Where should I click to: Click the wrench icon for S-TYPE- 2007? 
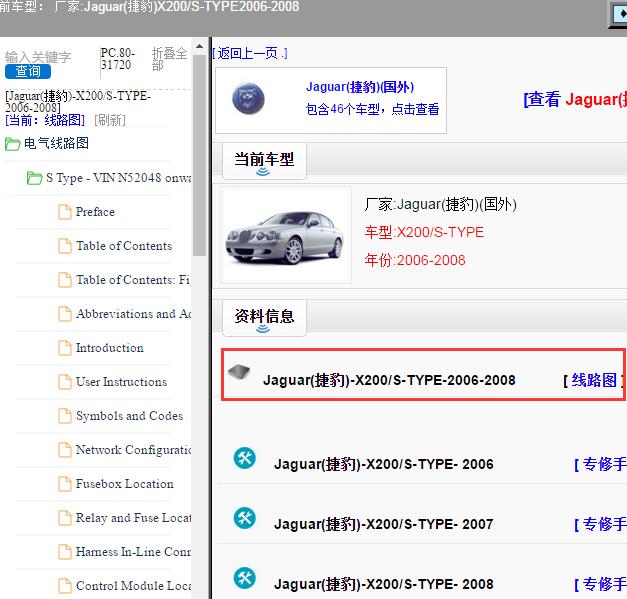[x=245, y=518]
